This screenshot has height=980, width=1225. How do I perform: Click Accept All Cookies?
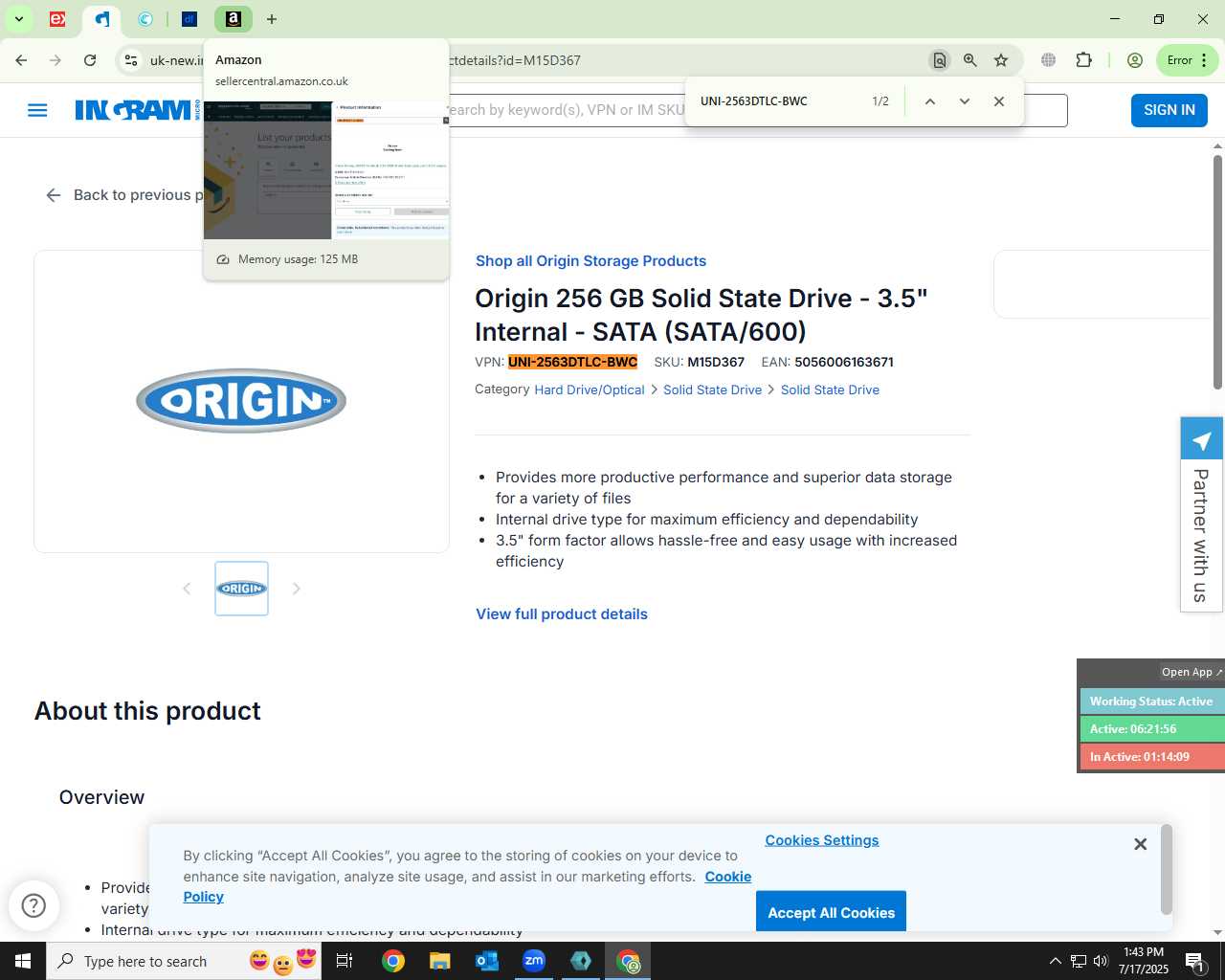click(831, 912)
